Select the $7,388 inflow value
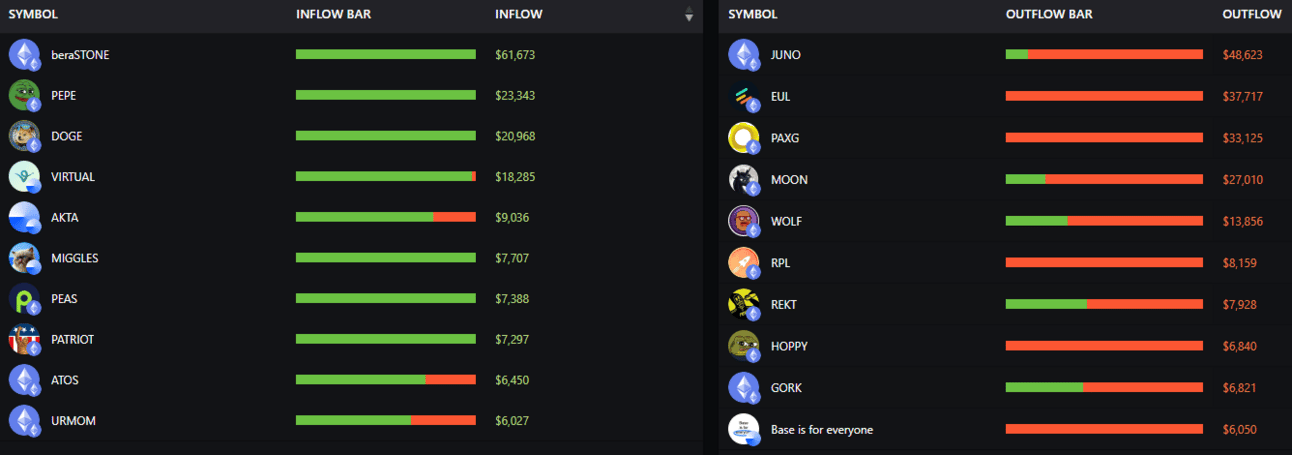 click(512, 299)
